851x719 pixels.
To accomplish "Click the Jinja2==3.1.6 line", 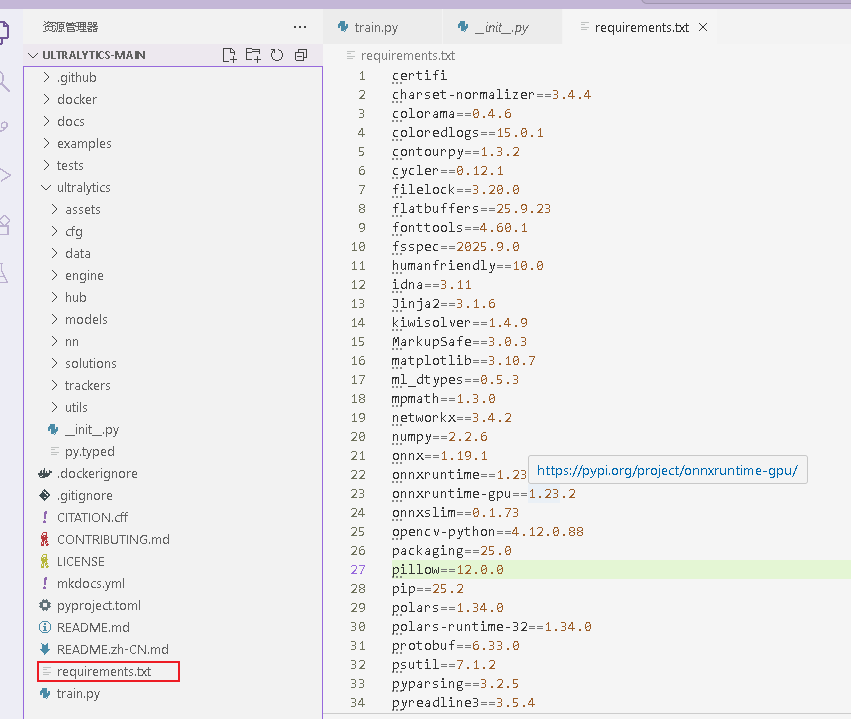I will (x=443, y=303).
